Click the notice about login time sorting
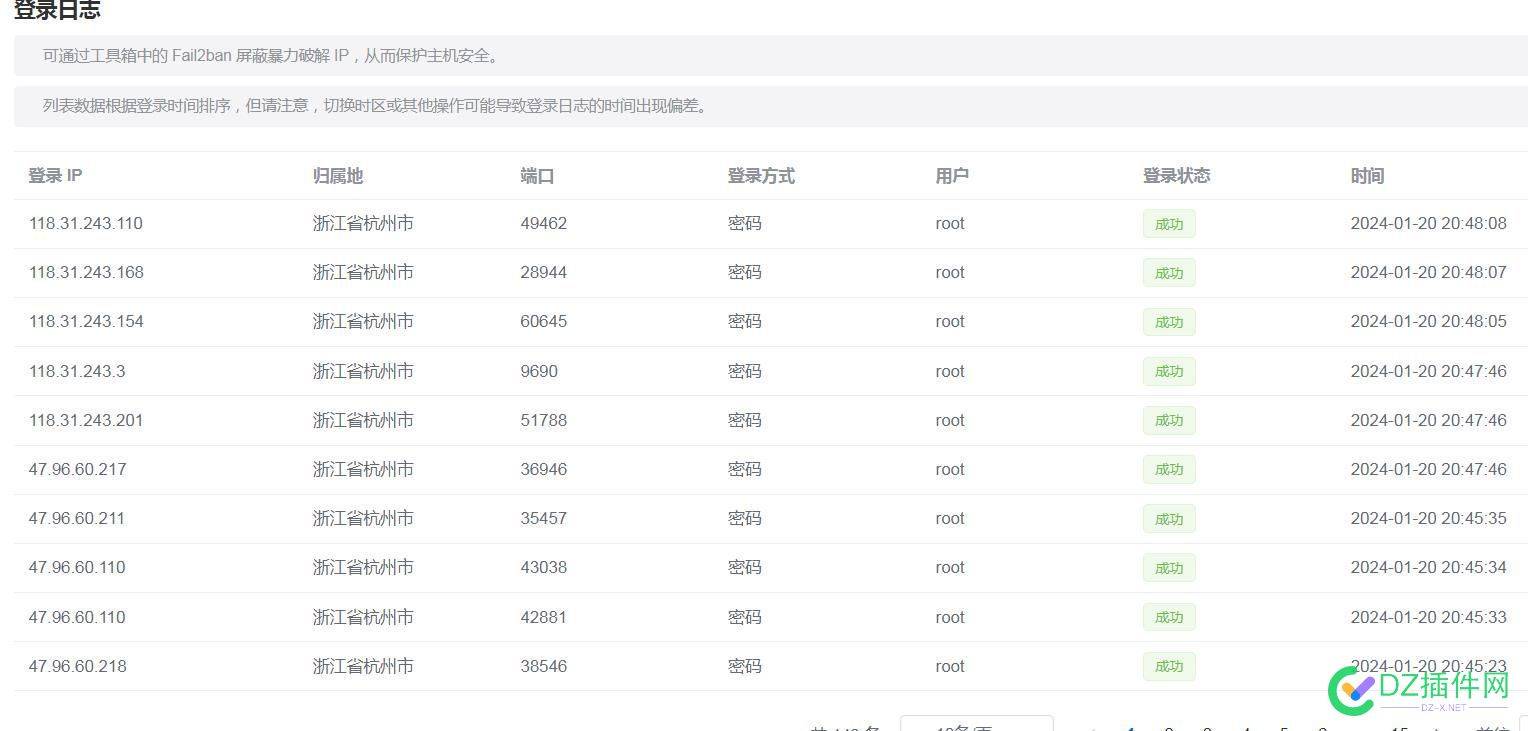Screen dimensions: 1528x731 click(377, 106)
